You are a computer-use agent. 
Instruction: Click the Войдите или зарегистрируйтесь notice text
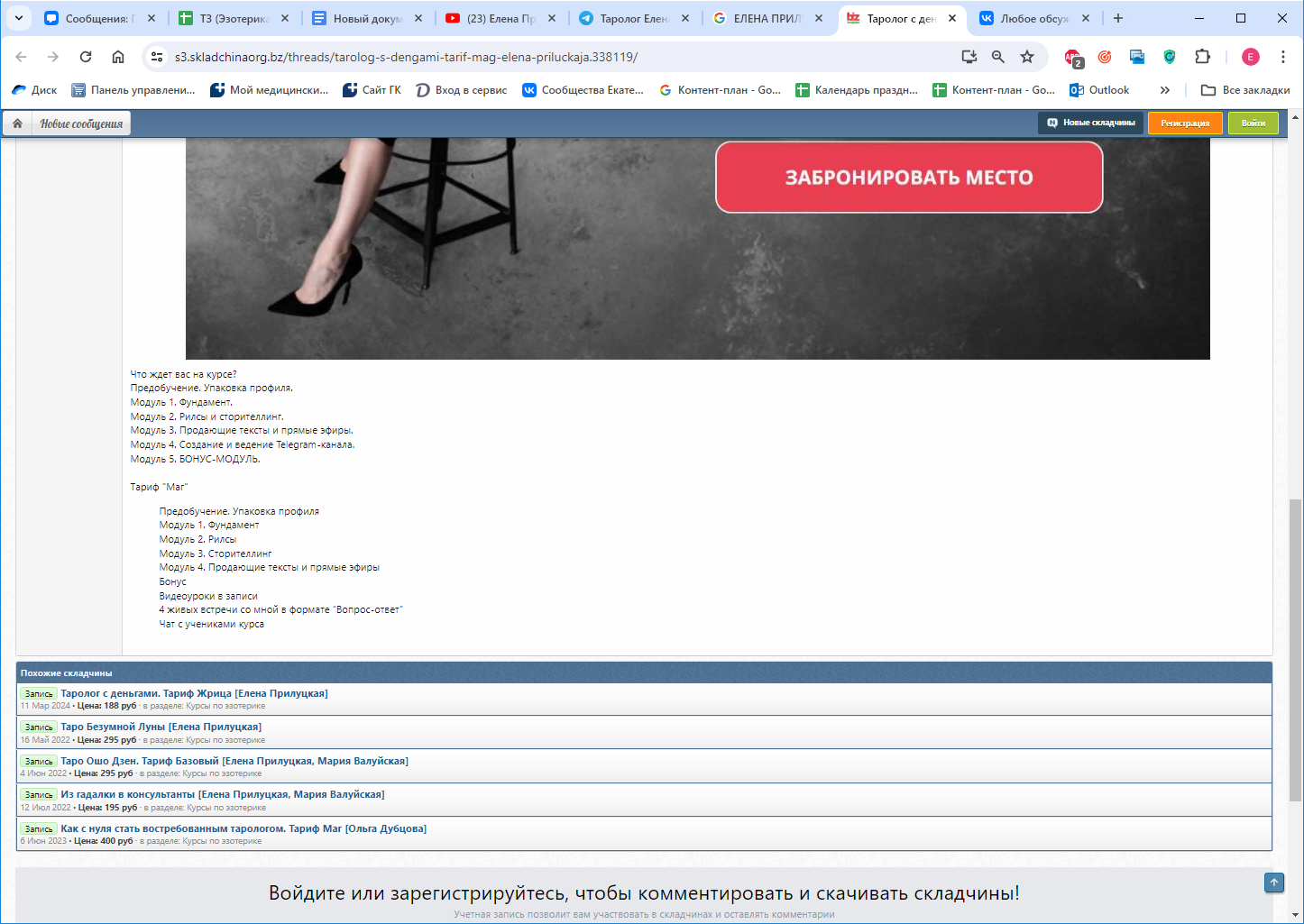pos(644,892)
